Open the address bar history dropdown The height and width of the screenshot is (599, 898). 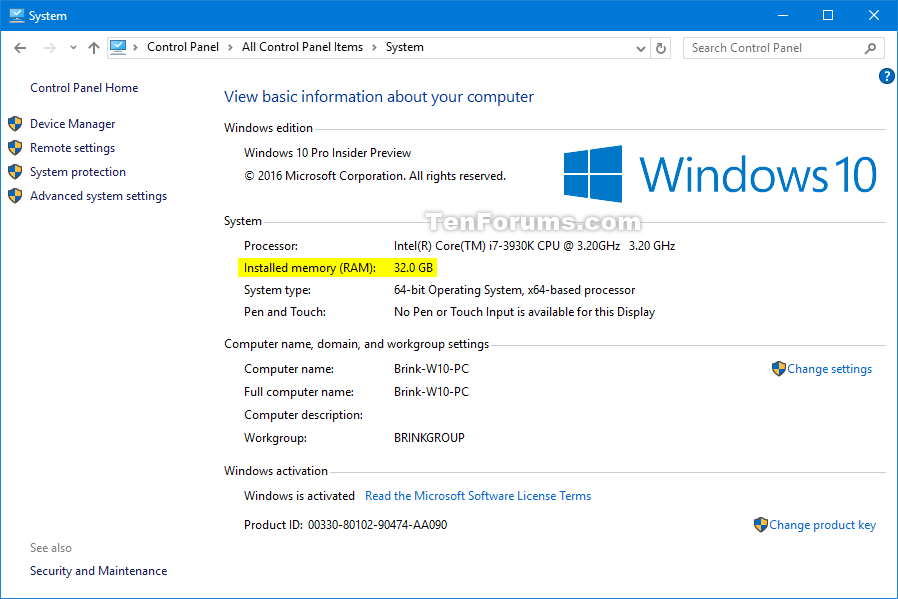click(x=641, y=49)
